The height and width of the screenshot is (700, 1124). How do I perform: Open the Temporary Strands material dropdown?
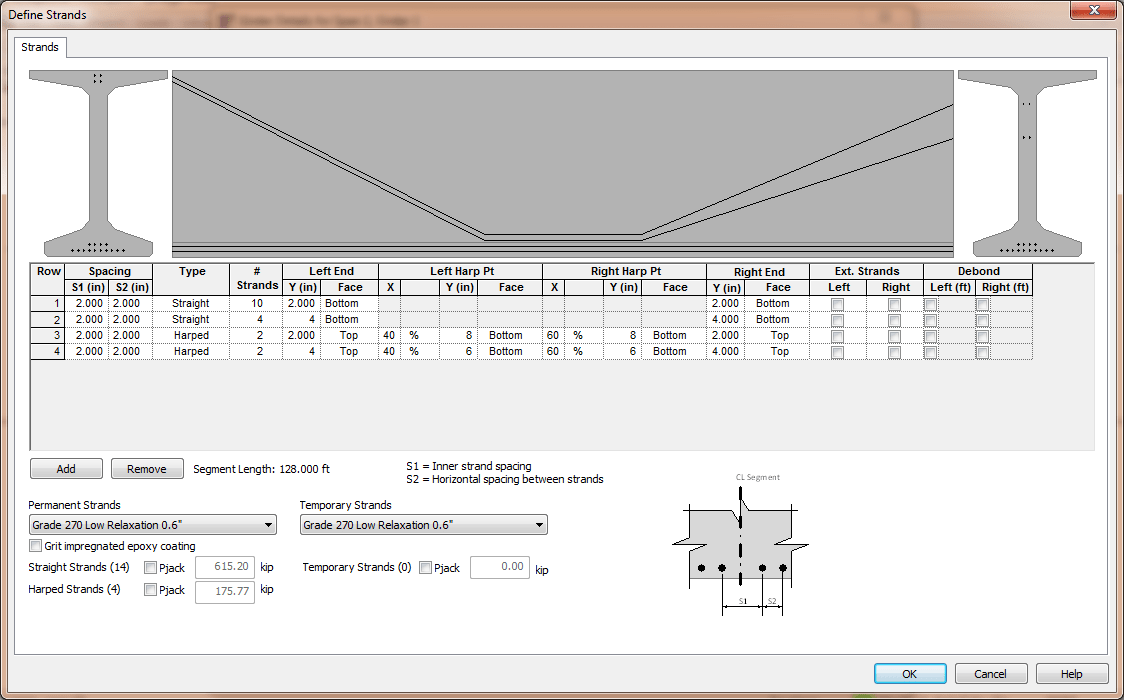point(538,524)
